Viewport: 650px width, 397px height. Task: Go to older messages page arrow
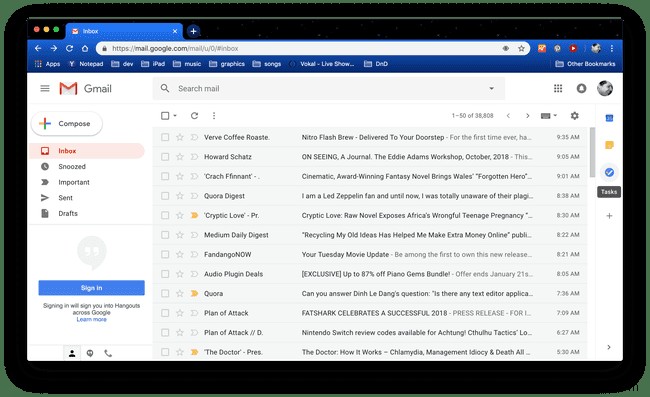point(527,116)
